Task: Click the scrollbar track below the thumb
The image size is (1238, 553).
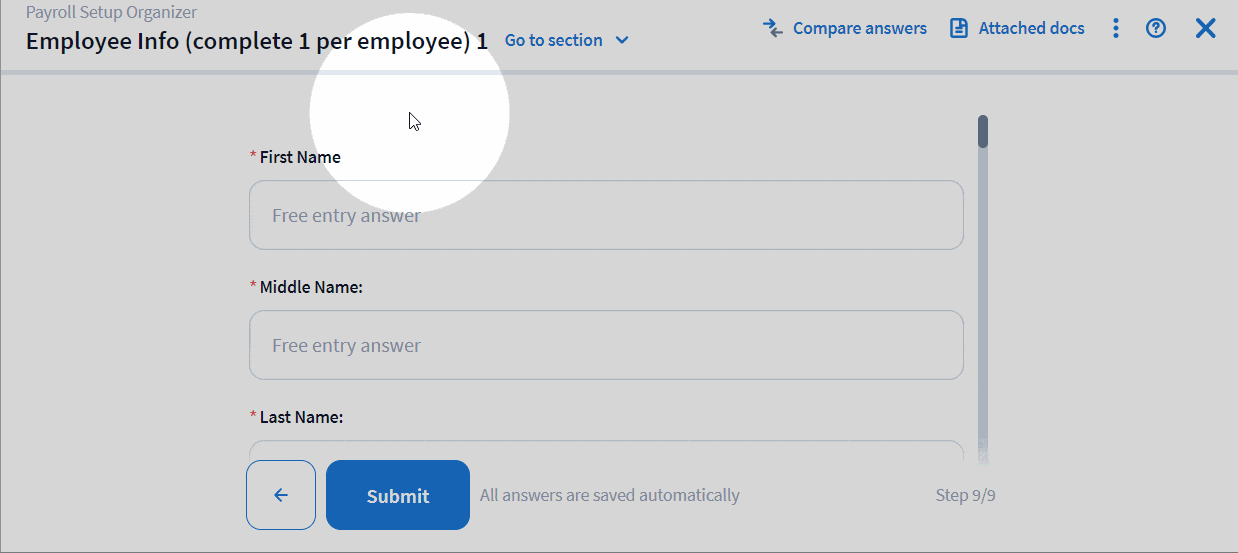Action: click(x=983, y=300)
